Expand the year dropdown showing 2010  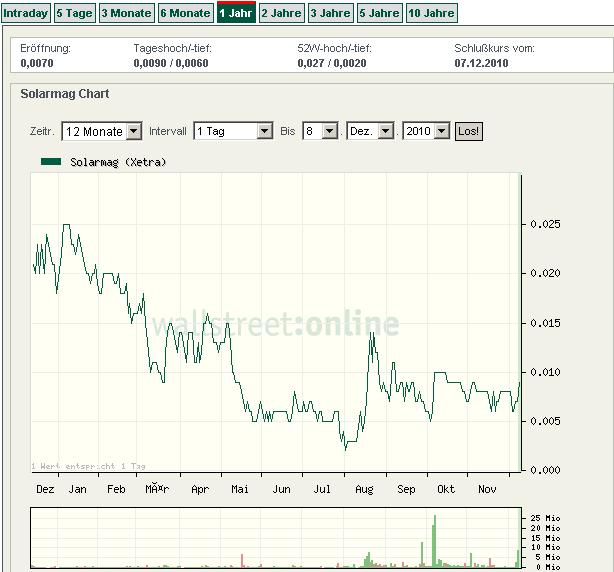pos(426,131)
